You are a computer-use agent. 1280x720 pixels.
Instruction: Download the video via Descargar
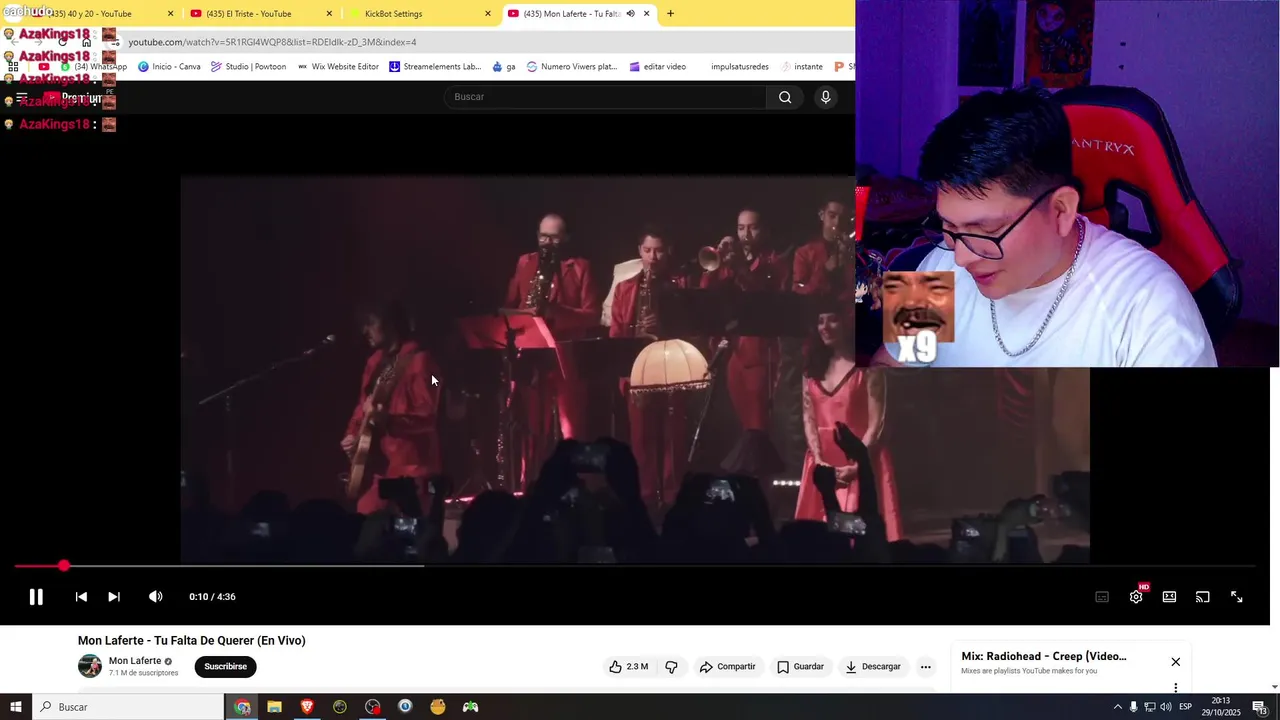click(873, 667)
